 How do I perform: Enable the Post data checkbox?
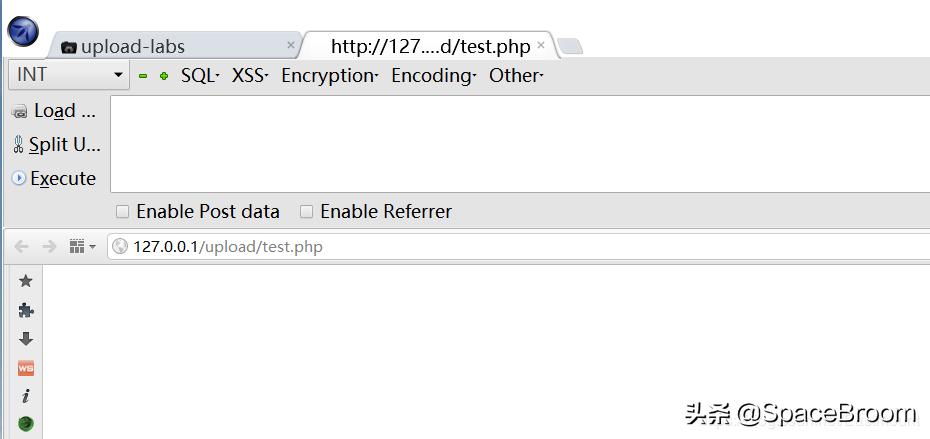(x=123, y=211)
